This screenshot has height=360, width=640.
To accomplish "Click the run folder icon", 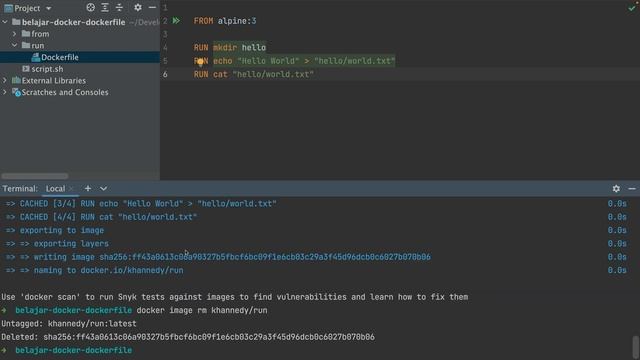I will tap(26, 45).
